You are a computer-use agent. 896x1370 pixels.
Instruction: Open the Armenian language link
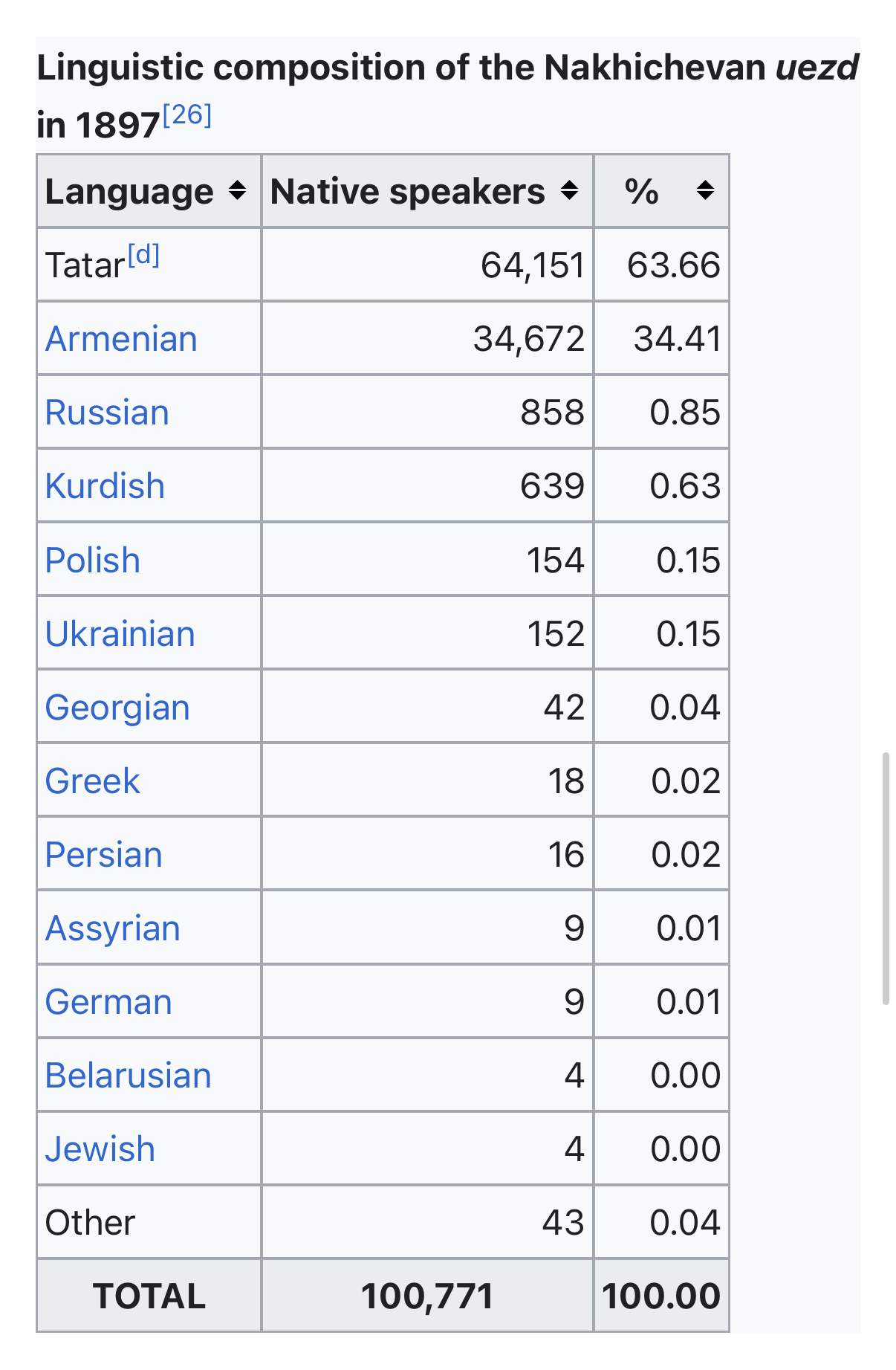121,339
